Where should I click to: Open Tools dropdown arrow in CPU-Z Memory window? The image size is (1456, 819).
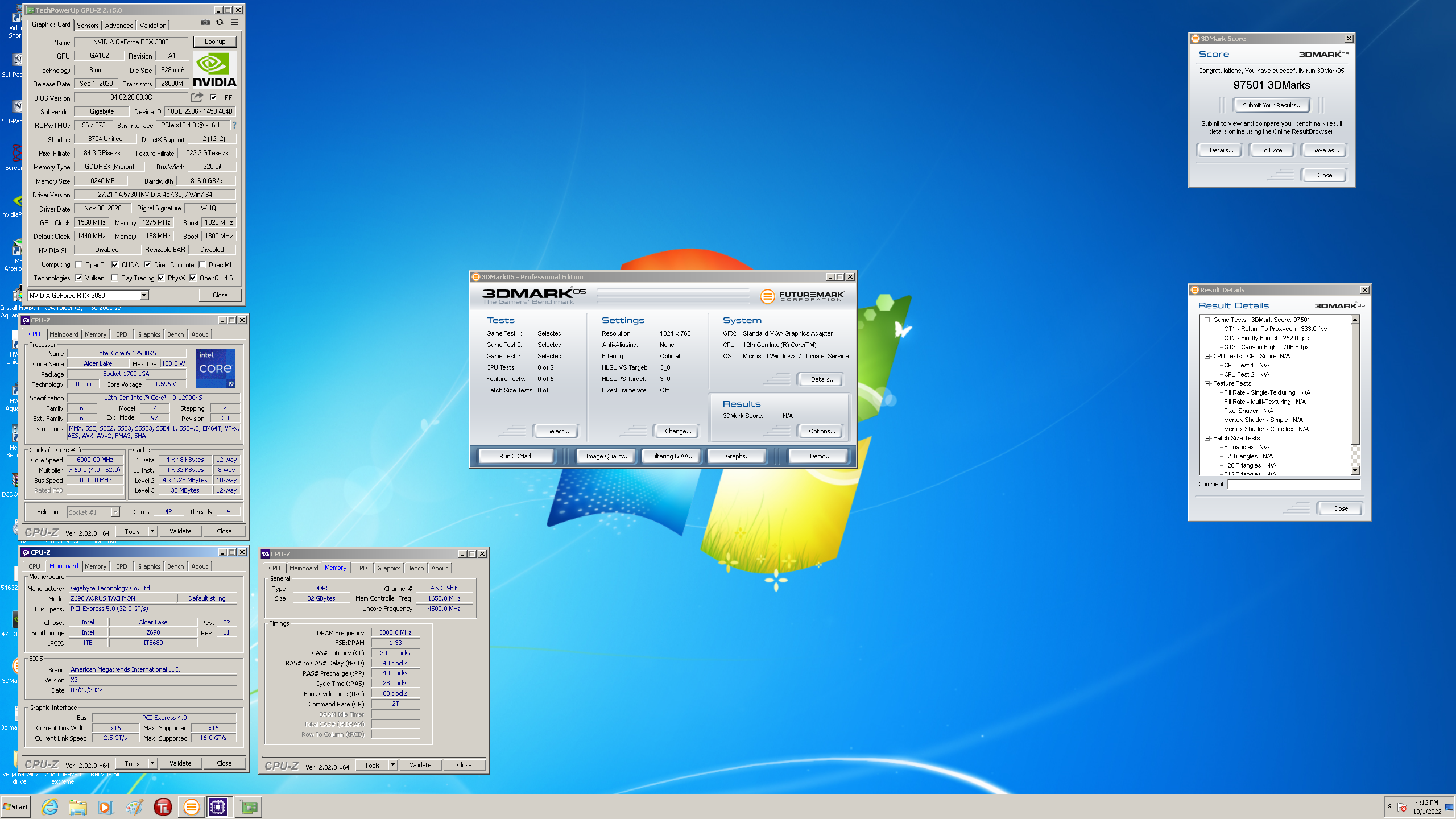(392, 765)
